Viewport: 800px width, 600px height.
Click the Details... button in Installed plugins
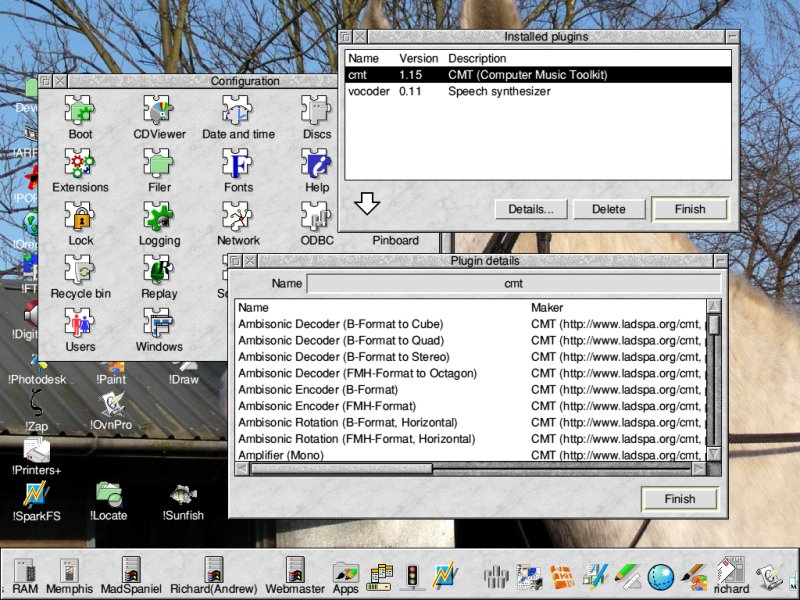coord(531,209)
